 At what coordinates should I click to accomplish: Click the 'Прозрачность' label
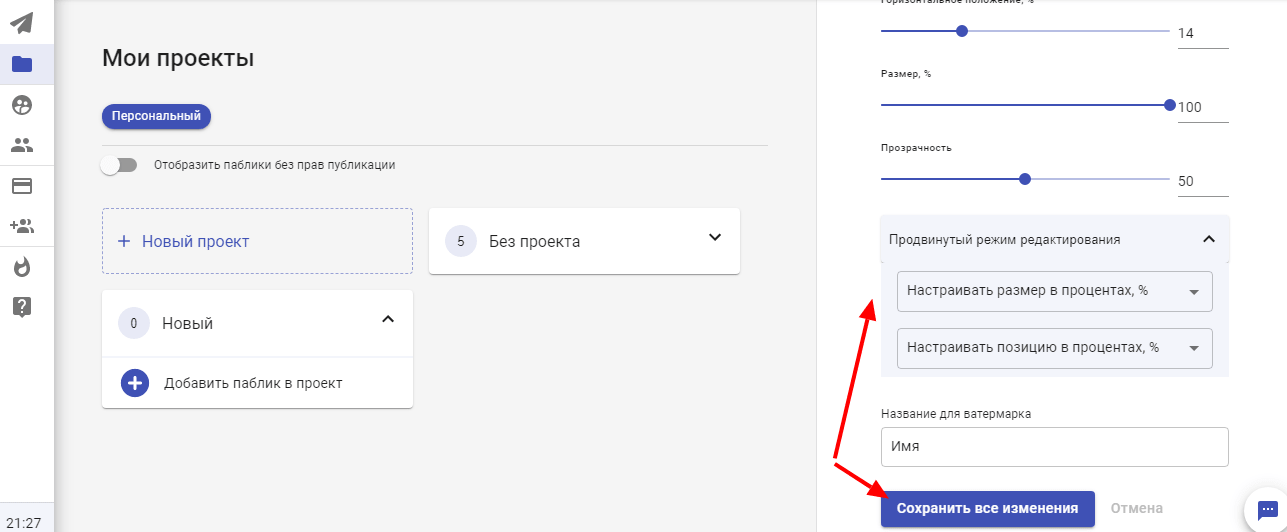click(916, 148)
